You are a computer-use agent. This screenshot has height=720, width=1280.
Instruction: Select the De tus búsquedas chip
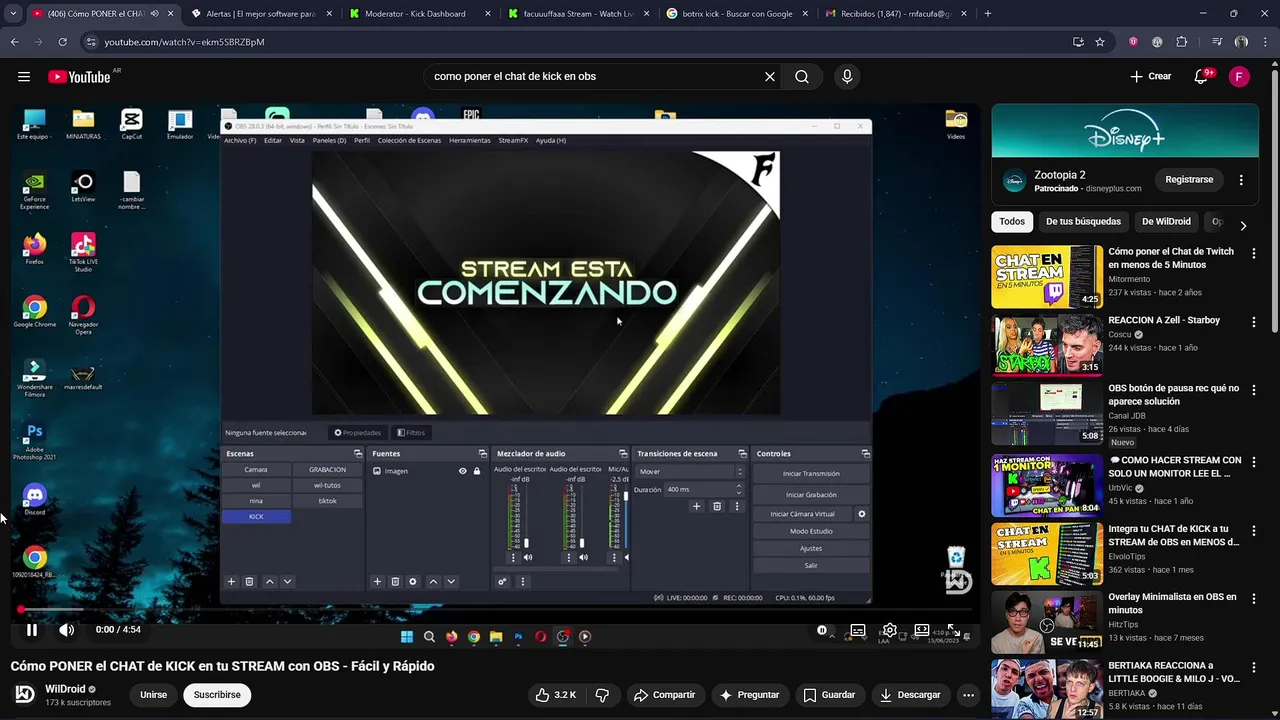point(1083,222)
